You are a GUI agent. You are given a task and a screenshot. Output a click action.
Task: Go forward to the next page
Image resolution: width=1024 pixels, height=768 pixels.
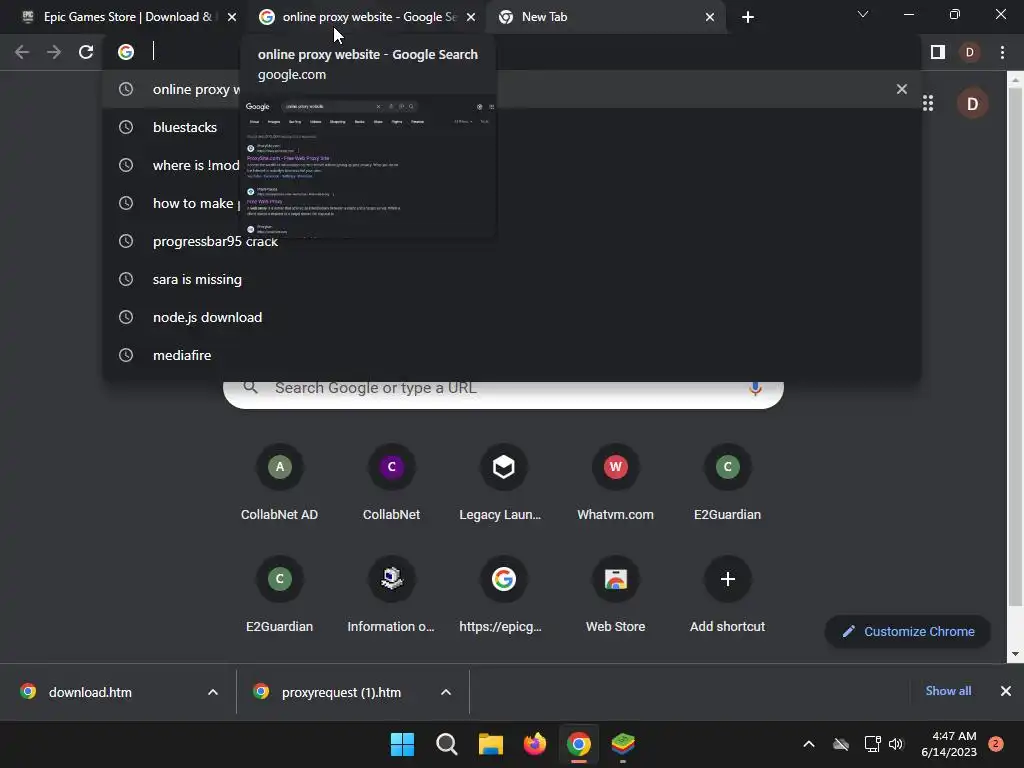(x=54, y=52)
